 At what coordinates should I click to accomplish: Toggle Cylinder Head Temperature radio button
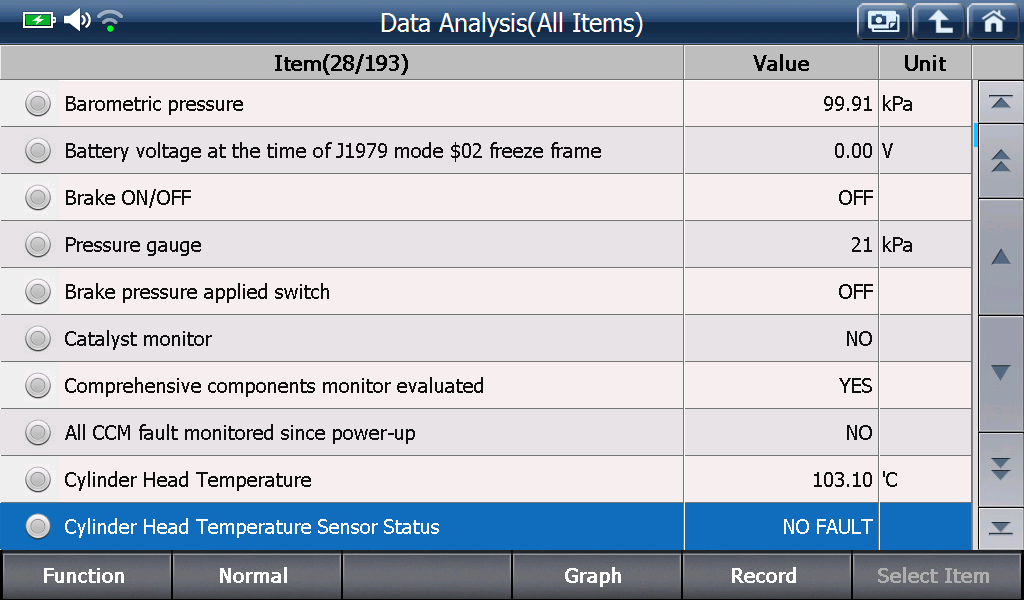(x=38, y=480)
